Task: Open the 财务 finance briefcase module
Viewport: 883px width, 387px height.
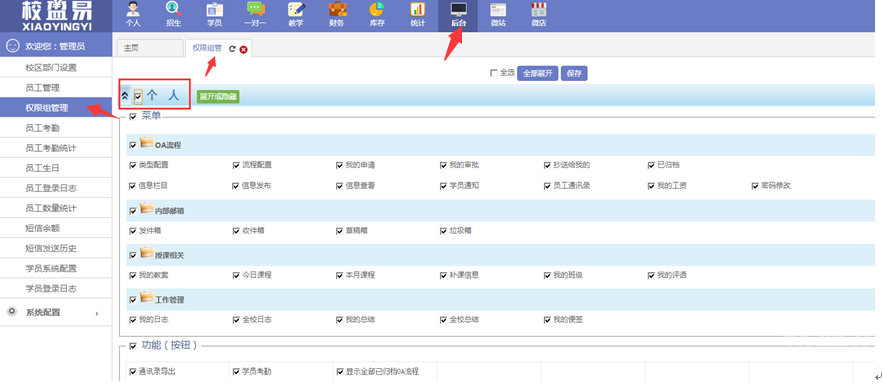Action: (337, 15)
